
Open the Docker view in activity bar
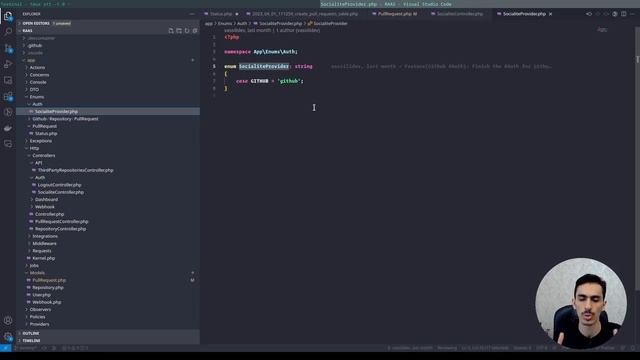pos(8,128)
